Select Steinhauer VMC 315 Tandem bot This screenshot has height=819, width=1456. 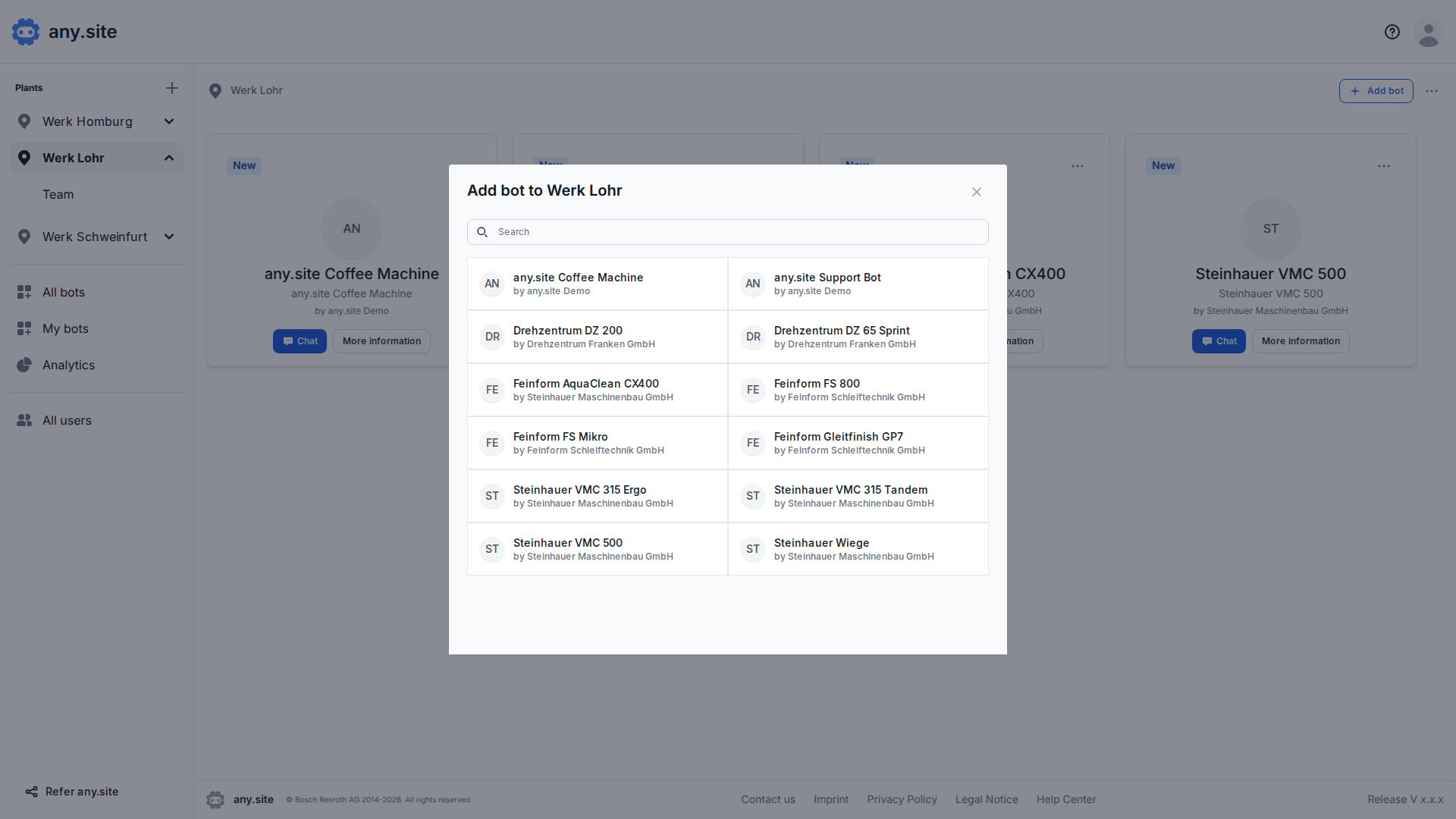tap(858, 496)
